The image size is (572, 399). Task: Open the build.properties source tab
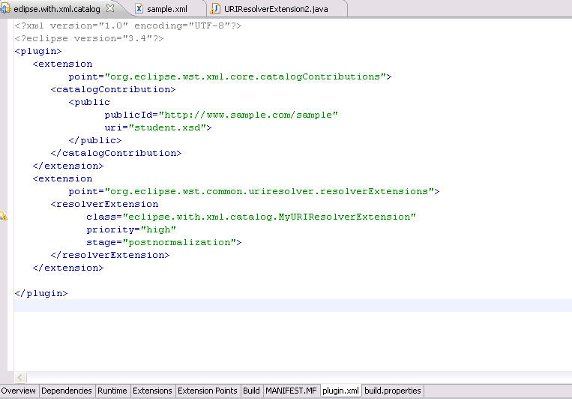(393, 391)
